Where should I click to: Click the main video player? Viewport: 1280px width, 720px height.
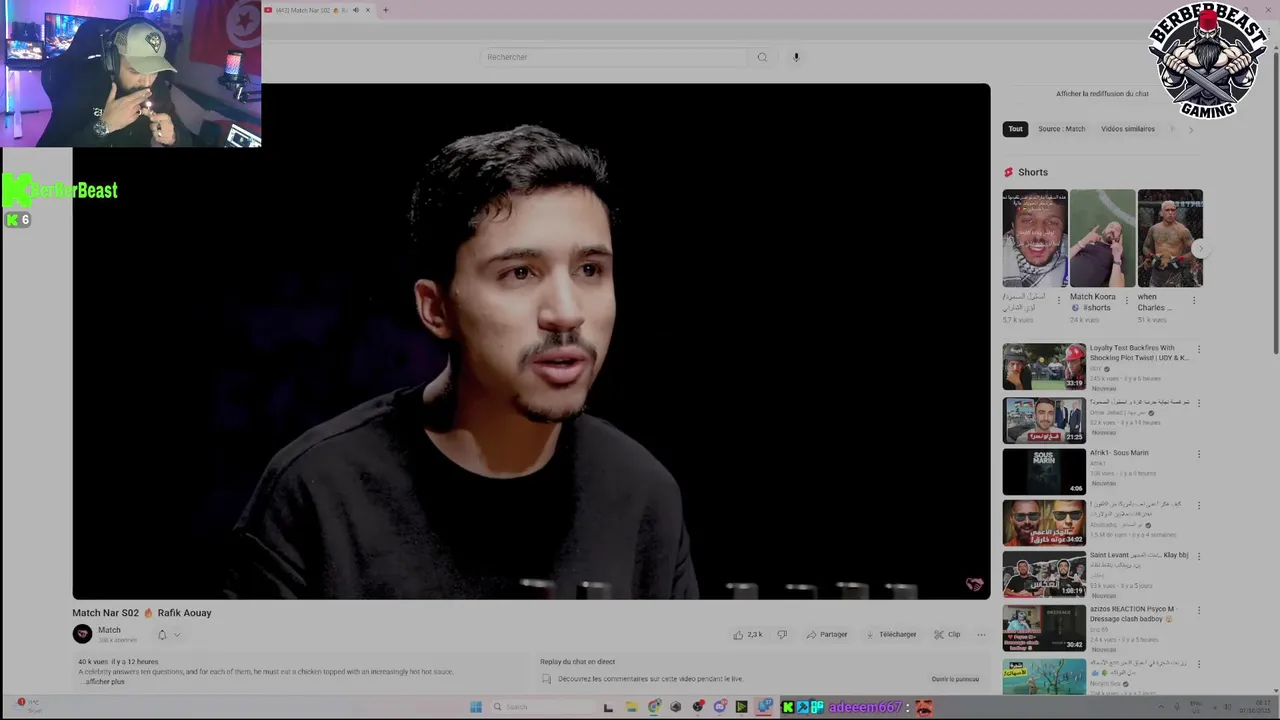[531, 341]
